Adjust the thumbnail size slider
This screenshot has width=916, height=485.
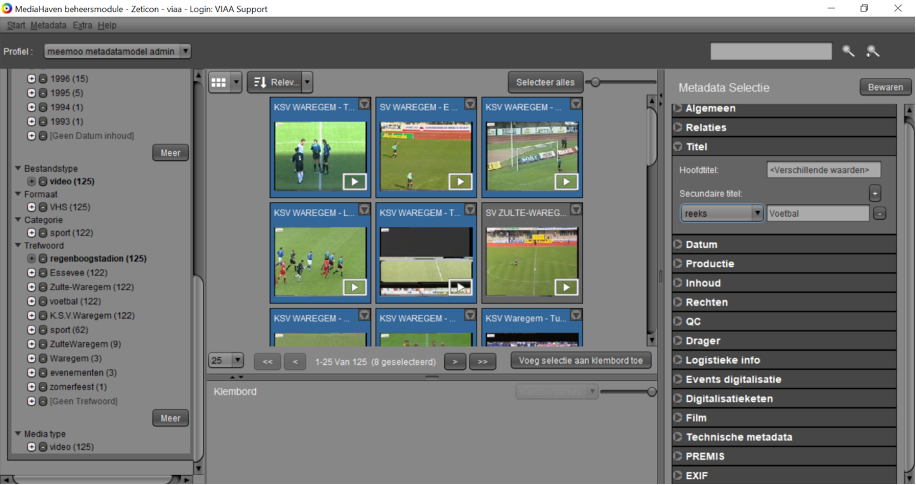[595, 82]
